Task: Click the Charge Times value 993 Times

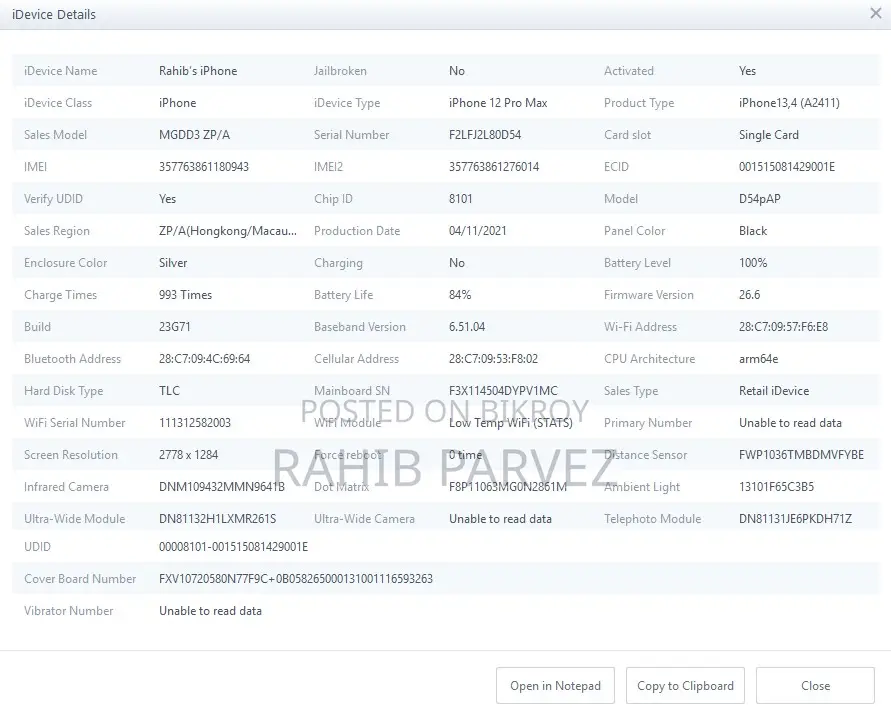Action: tap(185, 295)
